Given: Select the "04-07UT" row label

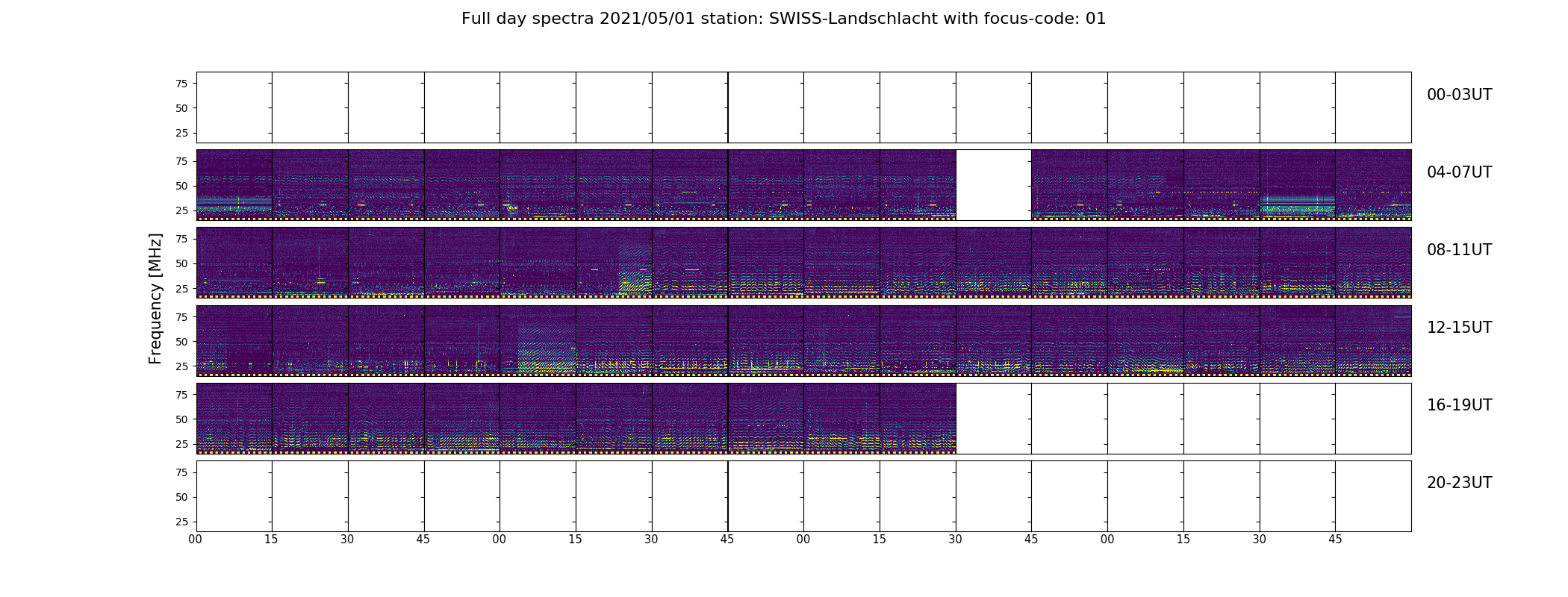Looking at the screenshot, I should [1459, 172].
